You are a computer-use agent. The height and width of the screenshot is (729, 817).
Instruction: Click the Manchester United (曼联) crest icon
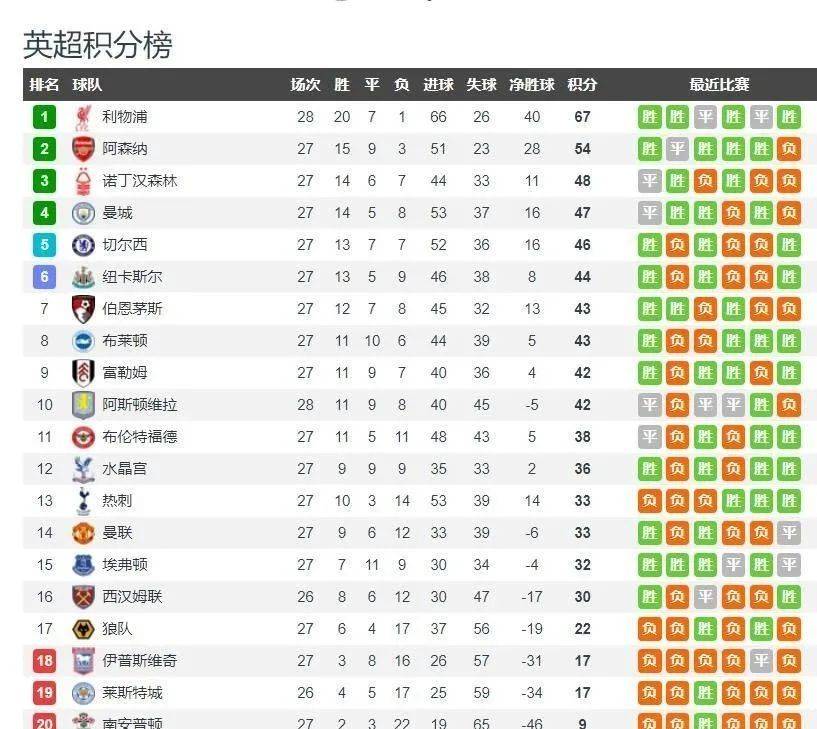pyautogui.click(x=83, y=533)
